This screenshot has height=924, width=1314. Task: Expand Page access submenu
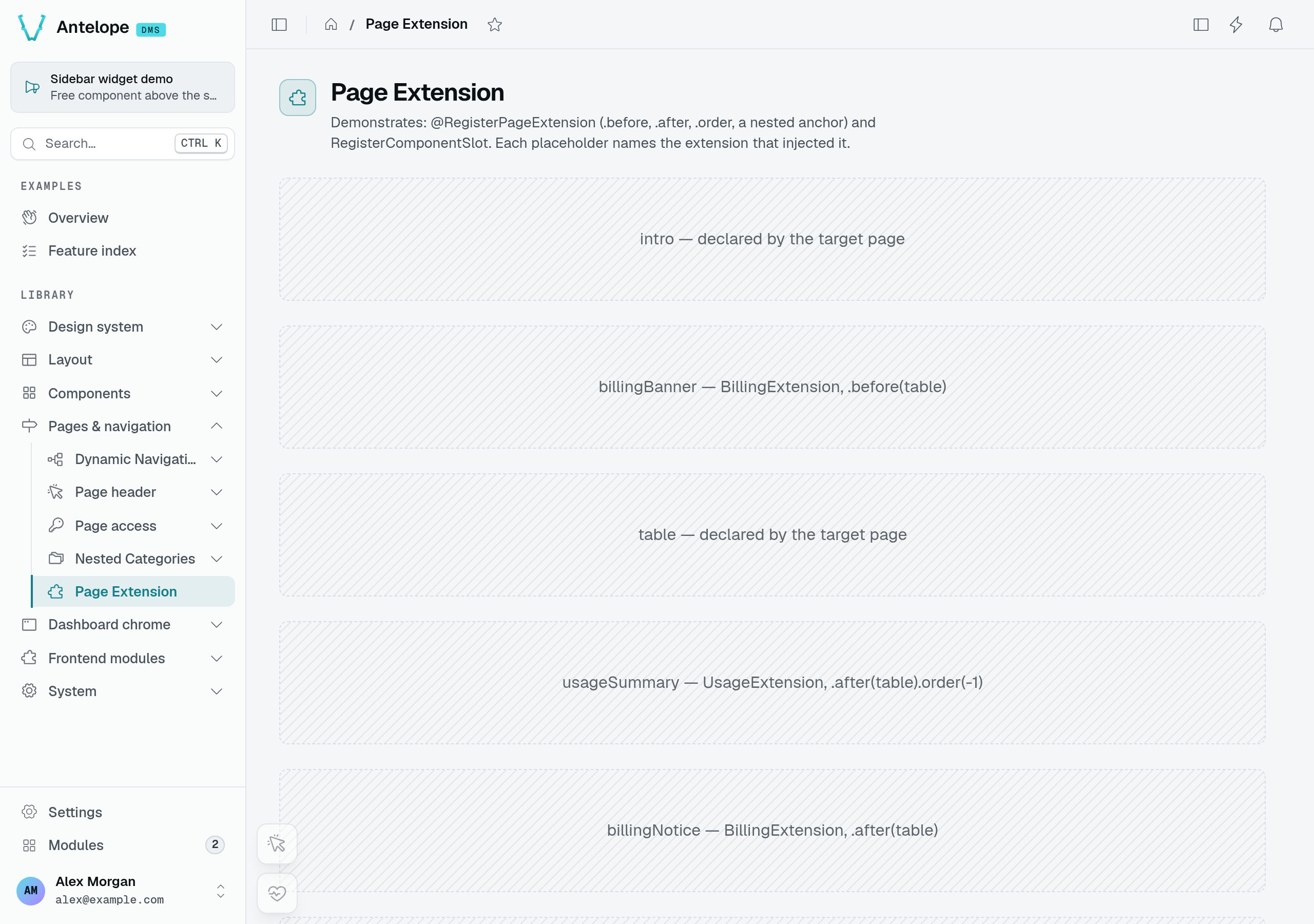click(x=134, y=526)
